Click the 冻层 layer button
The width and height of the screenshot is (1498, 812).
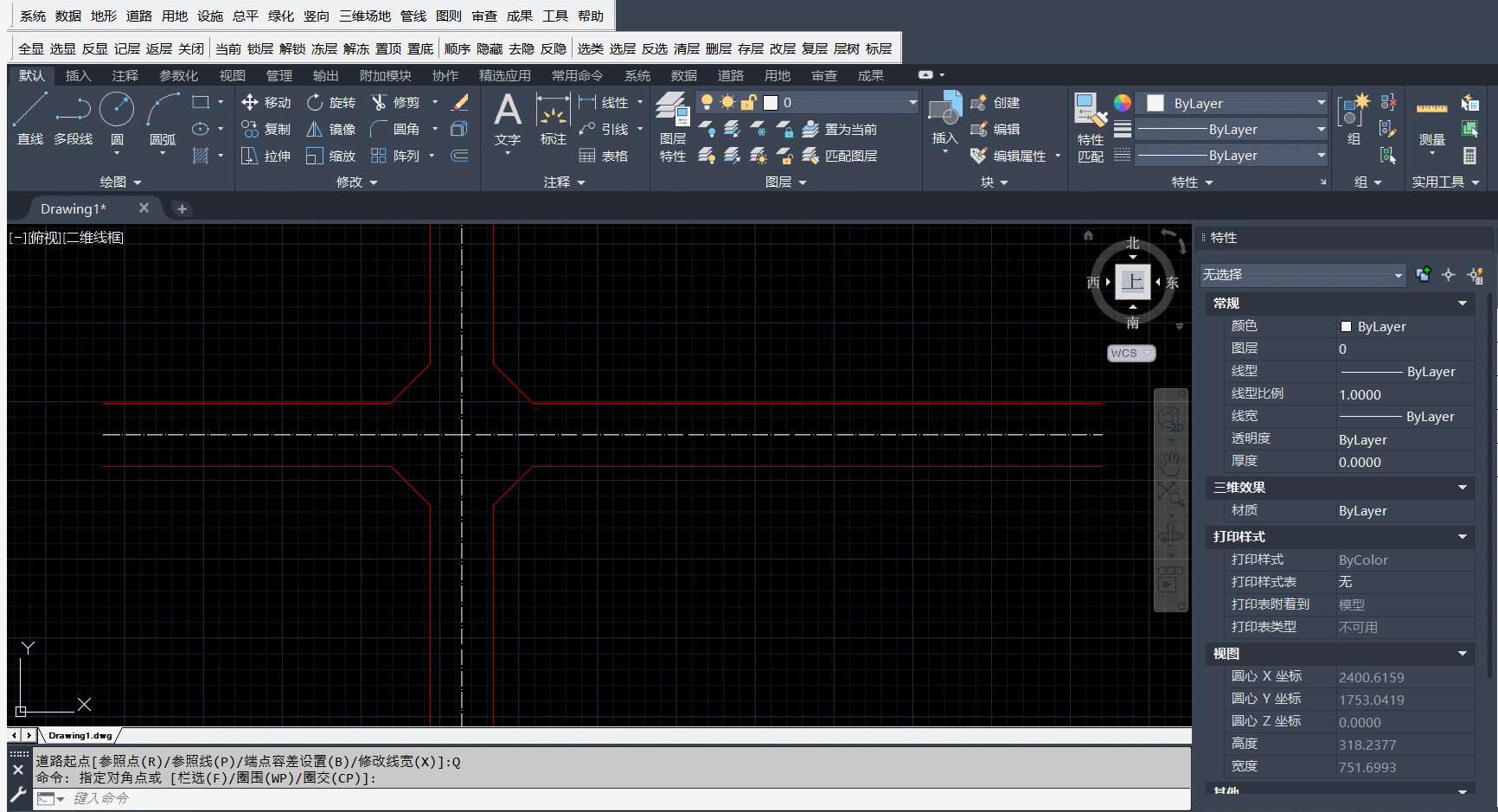(x=324, y=48)
